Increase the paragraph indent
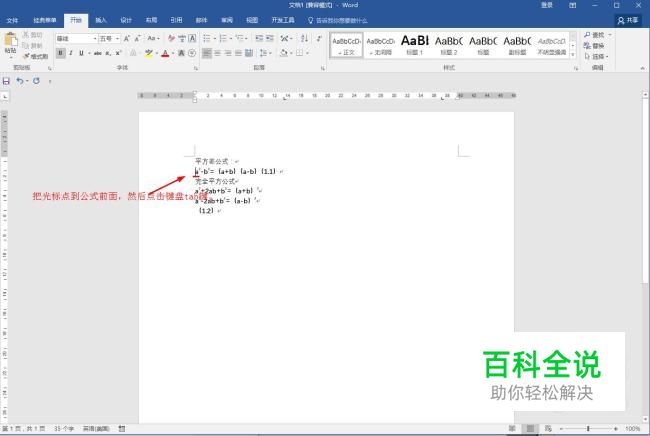This screenshot has width=650, height=436. [x=270, y=39]
